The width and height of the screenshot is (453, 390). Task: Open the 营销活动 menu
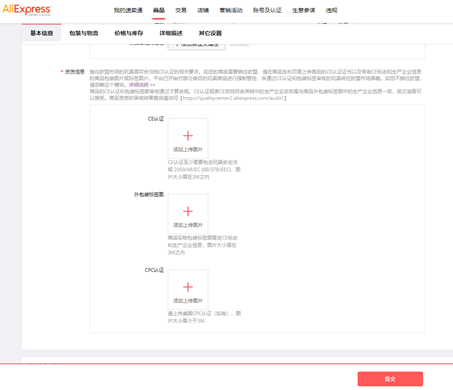tap(231, 10)
